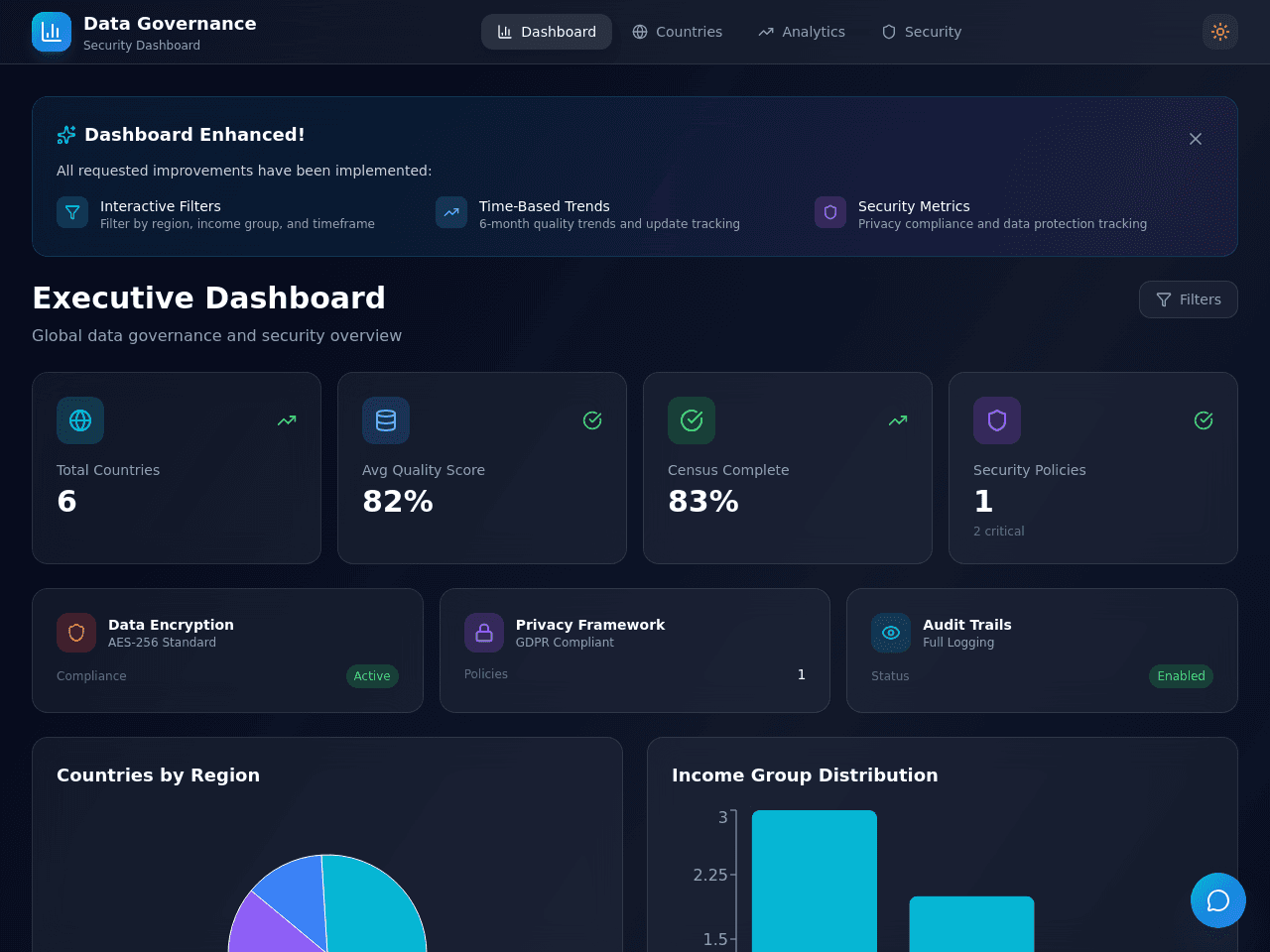This screenshot has width=1270, height=952.
Task: Click the sparkles icon beside Dashboard Enhanced
Action: (66, 135)
